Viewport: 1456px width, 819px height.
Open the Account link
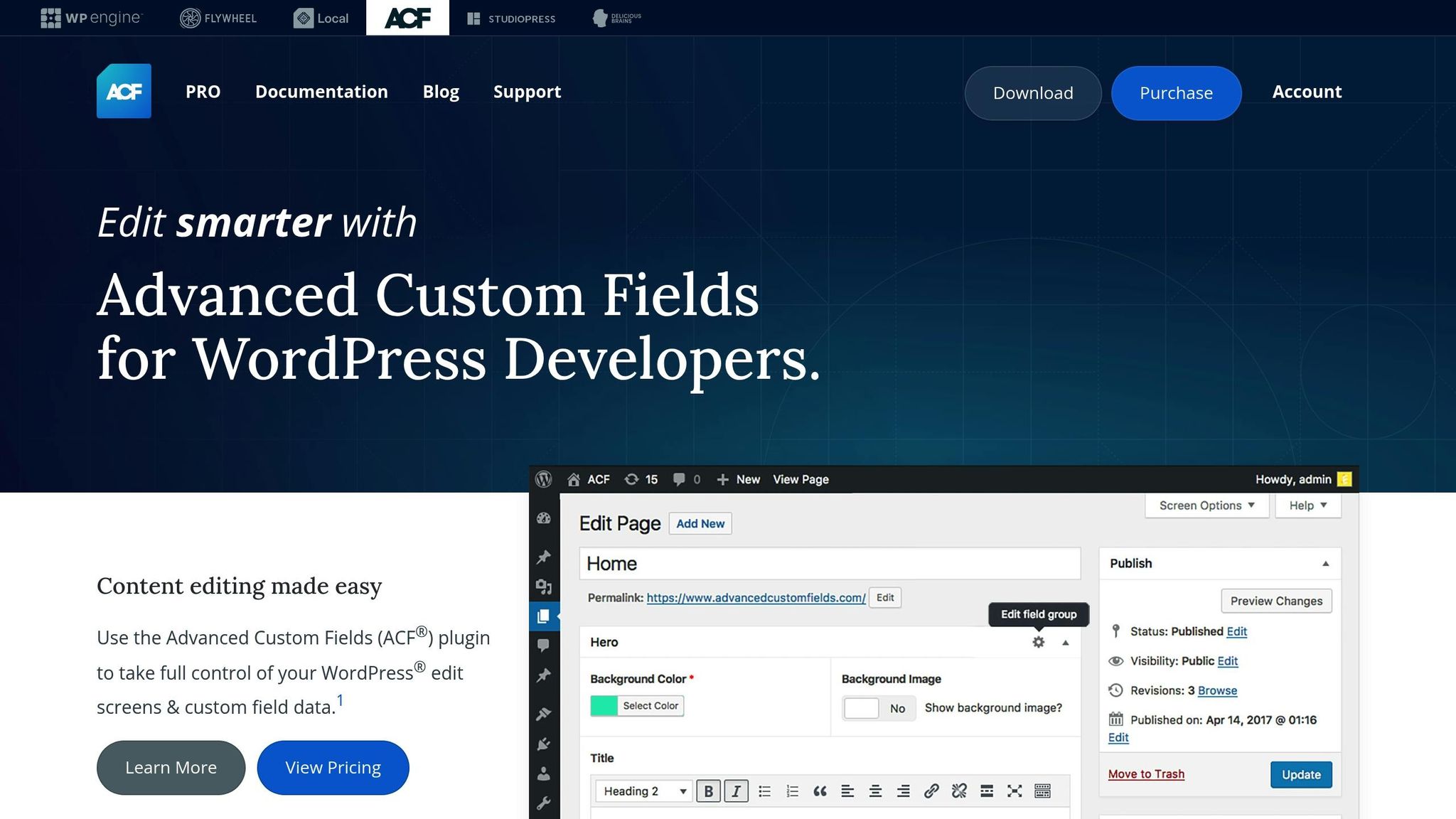(1307, 92)
